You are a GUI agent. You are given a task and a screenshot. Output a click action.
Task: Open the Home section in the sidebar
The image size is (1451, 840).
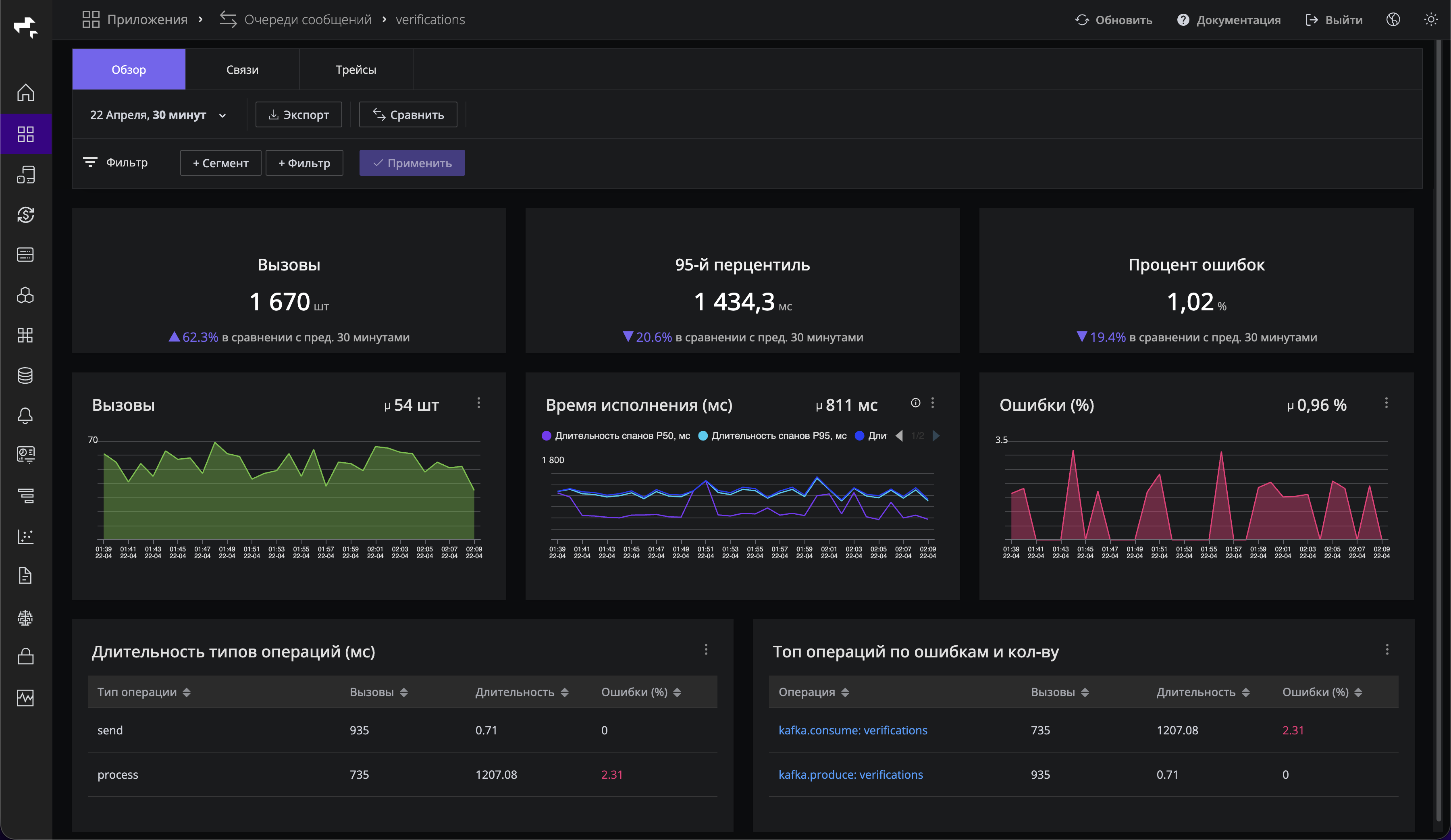[26, 92]
